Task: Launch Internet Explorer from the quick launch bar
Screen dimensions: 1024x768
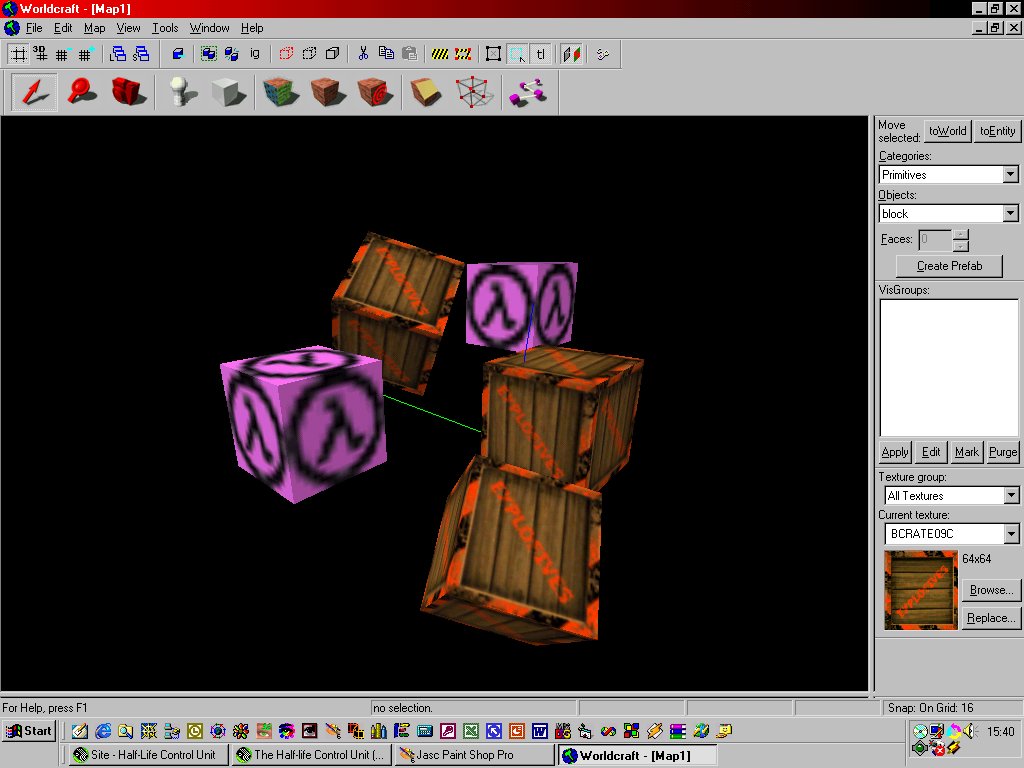Action: pos(103,731)
